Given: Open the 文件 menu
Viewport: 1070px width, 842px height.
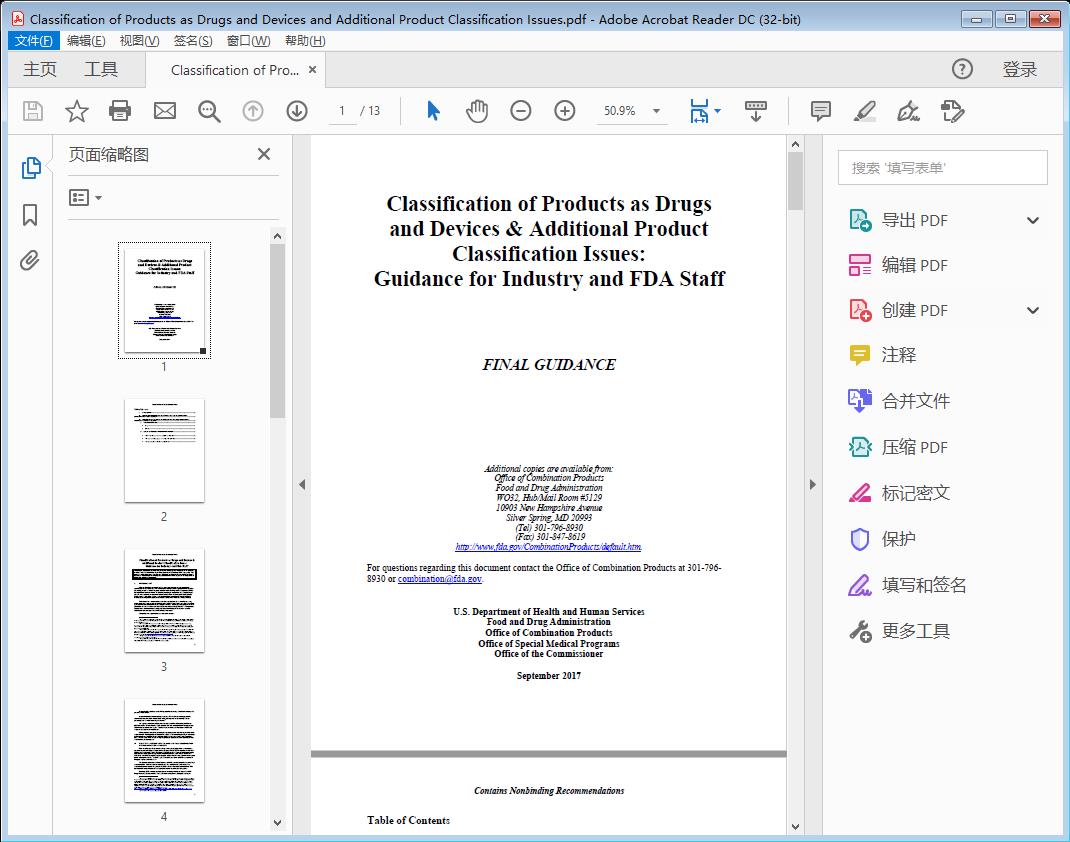Looking at the screenshot, I should tap(33, 40).
